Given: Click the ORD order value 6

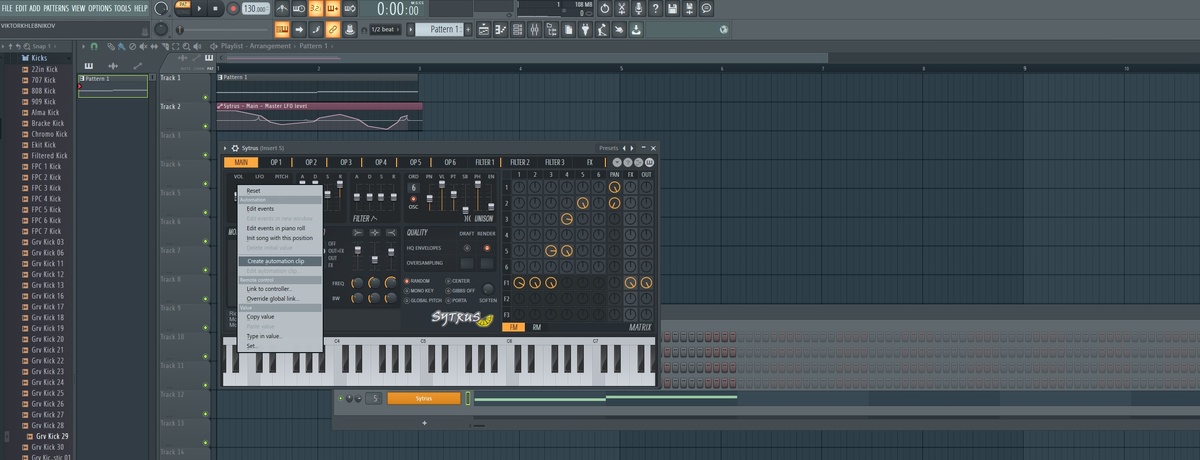Looking at the screenshot, I should click(x=413, y=188).
